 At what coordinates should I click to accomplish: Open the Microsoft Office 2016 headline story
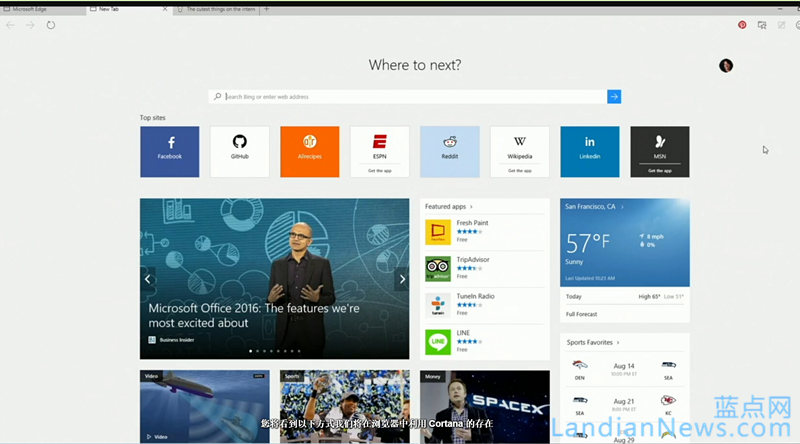254,315
